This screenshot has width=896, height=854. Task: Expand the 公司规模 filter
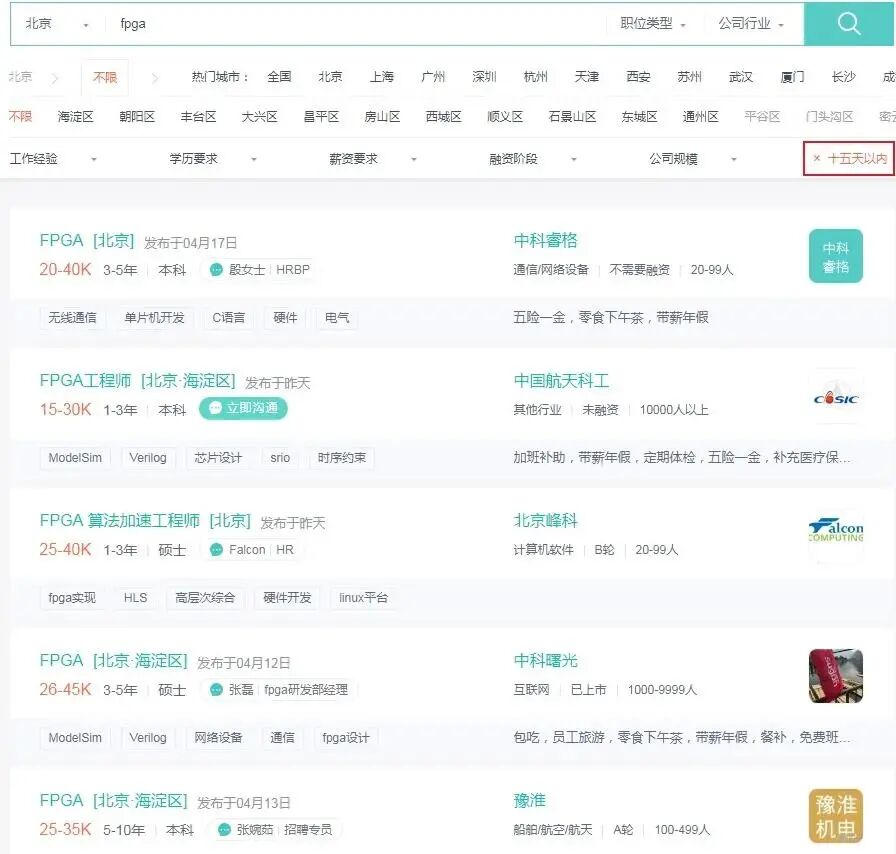[693, 158]
